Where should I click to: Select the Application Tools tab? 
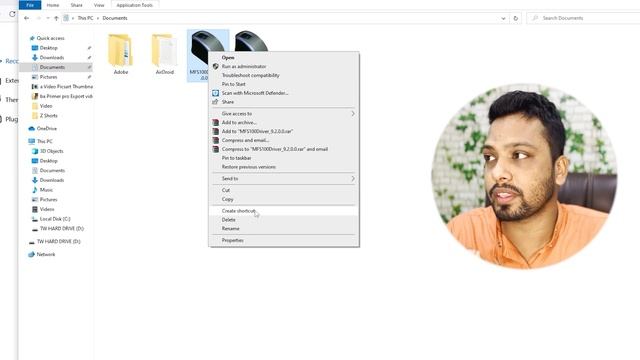[134, 5]
